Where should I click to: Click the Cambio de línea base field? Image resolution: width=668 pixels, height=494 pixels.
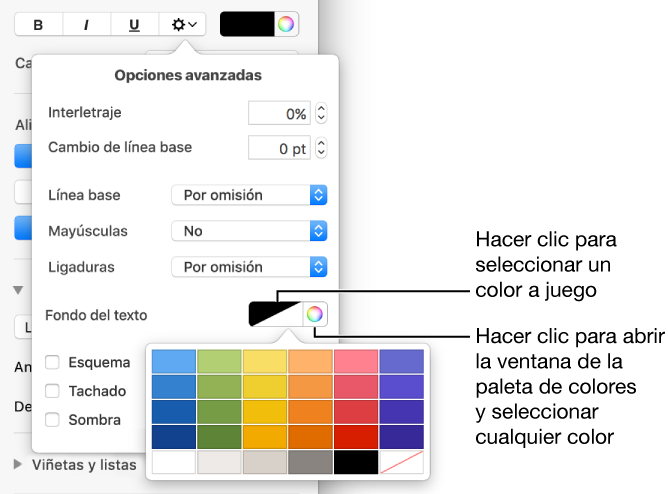(279, 148)
